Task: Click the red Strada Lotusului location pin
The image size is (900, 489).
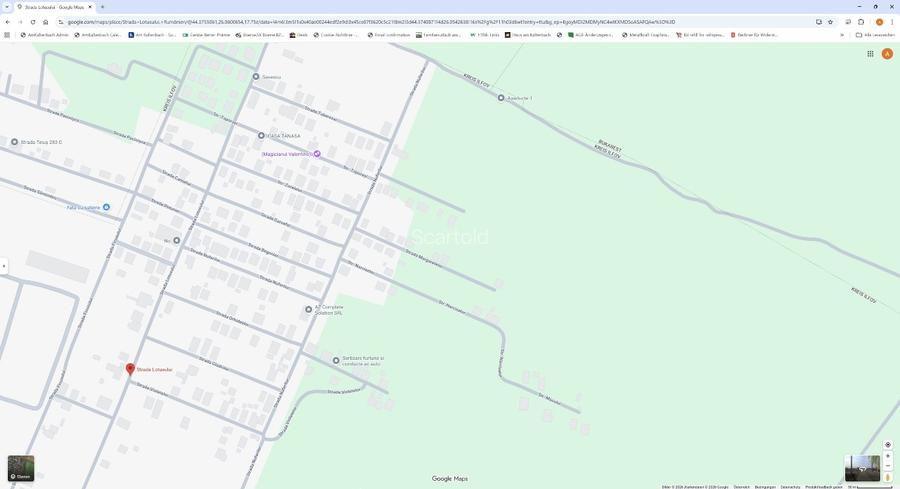Action: [130, 369]
